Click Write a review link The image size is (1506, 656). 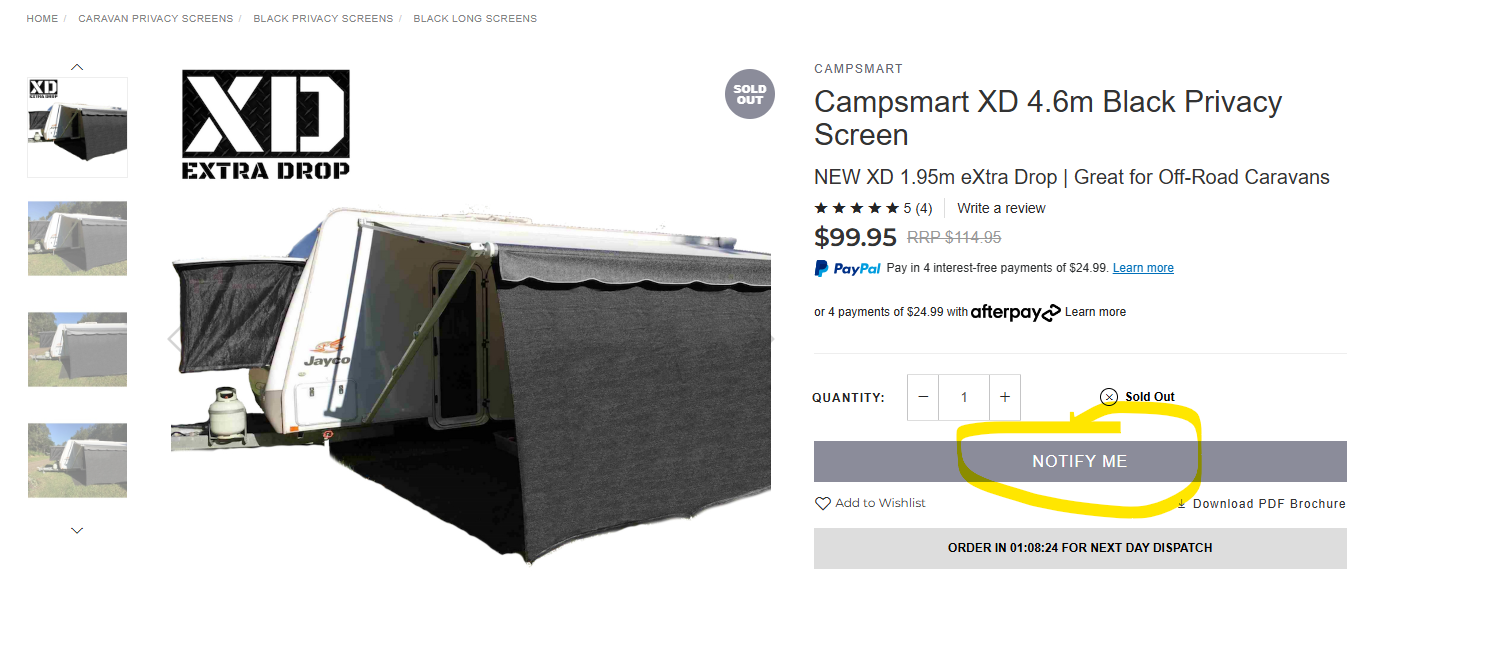click(1001, 208)
